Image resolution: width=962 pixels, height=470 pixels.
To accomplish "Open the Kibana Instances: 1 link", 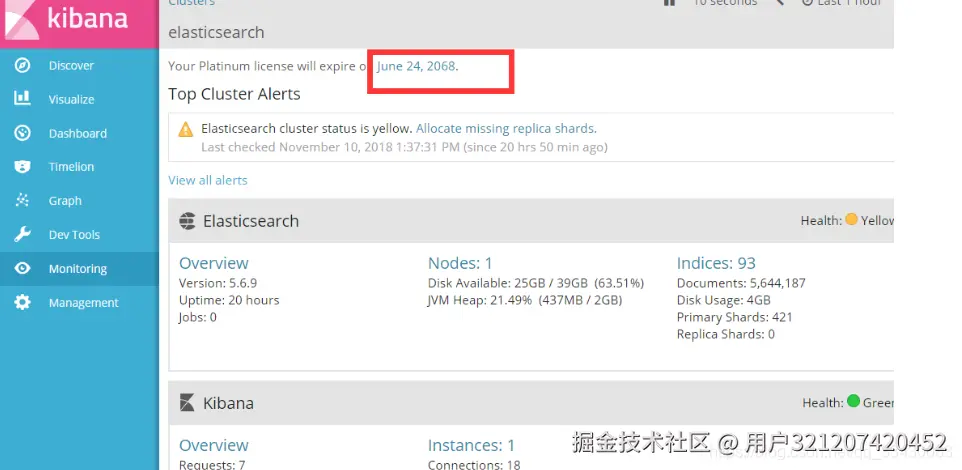I will (x=471, y=445).
